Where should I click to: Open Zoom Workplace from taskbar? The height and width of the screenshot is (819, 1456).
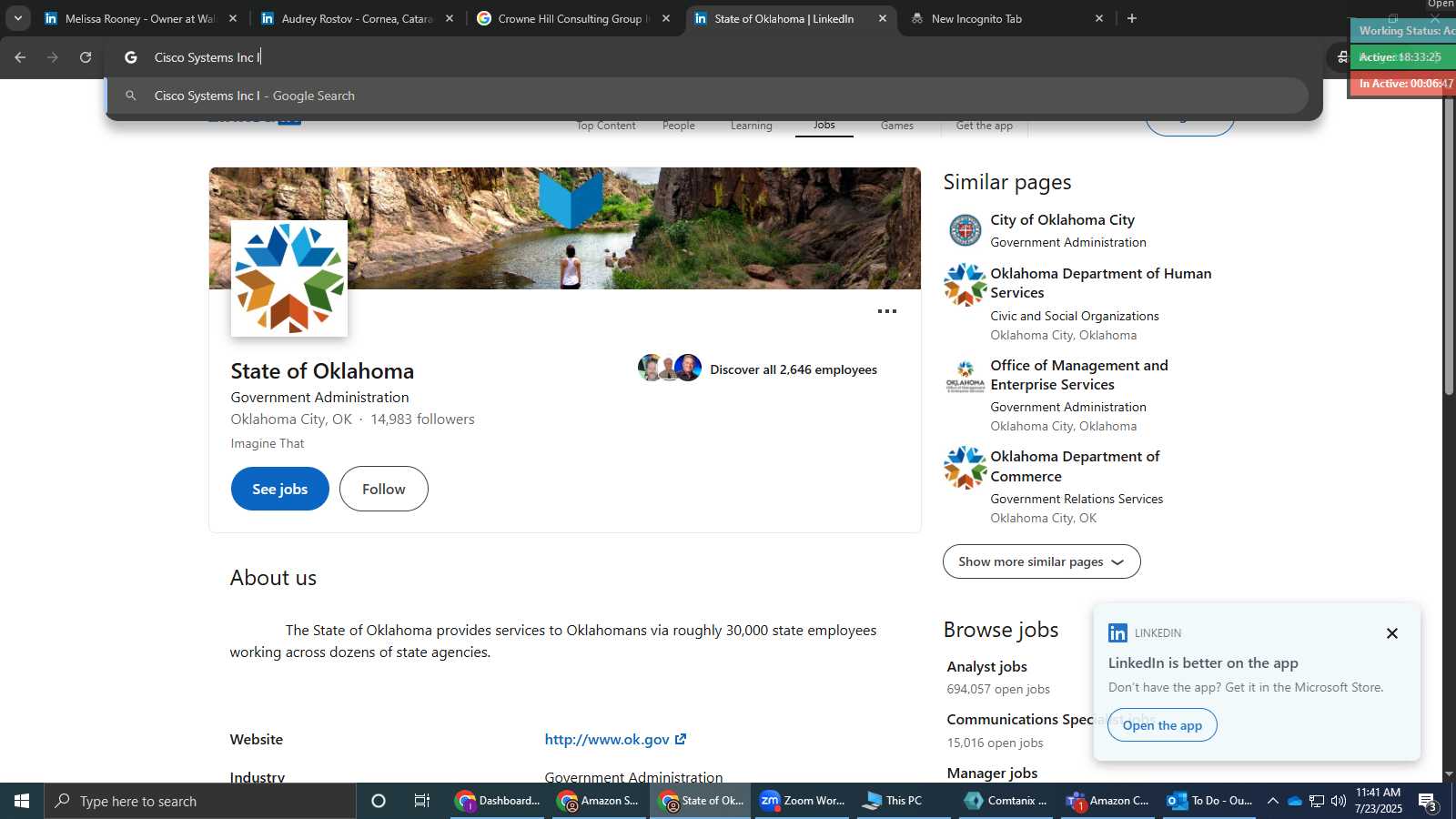click(803, 801)
